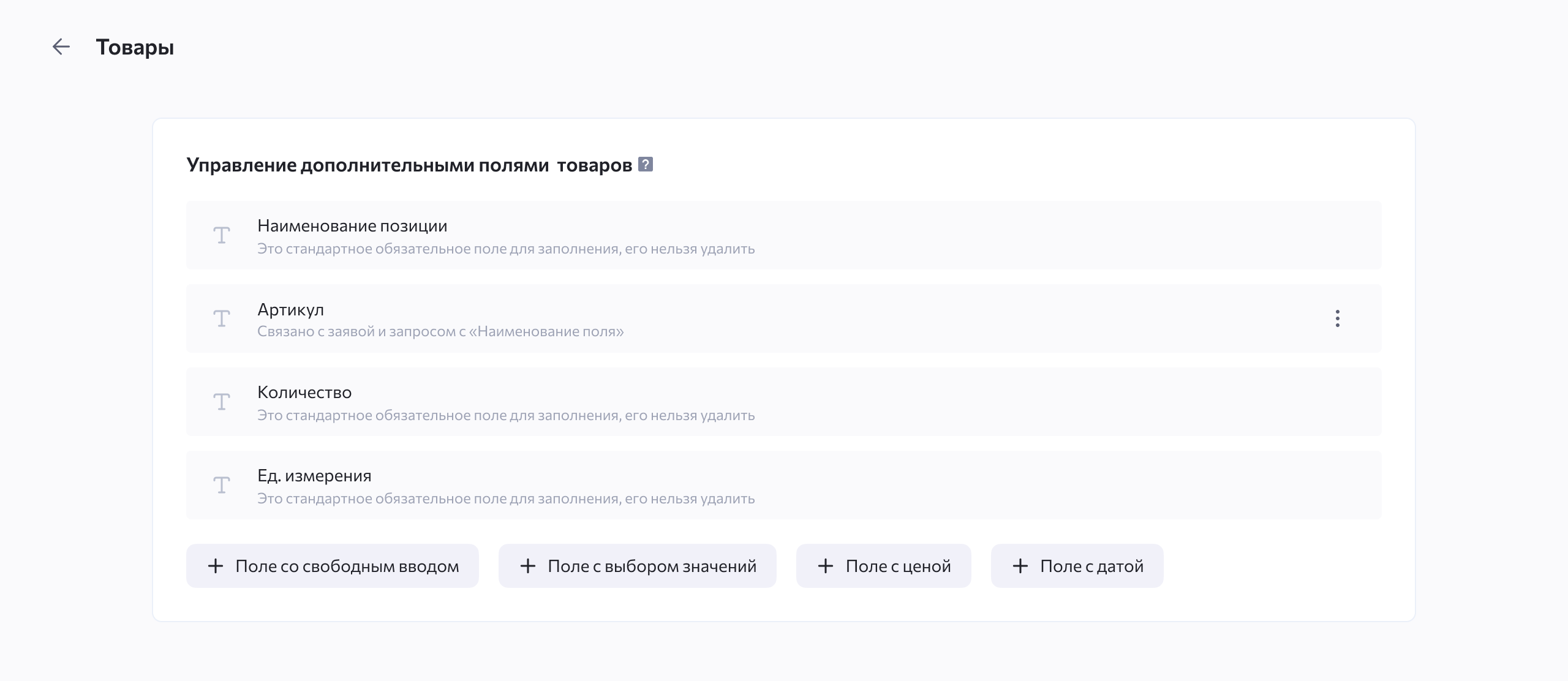Image resolution: width=1568 pixels, height=681 pixels.
Task: Click the T icon beside Артикул
Action: 222,318
